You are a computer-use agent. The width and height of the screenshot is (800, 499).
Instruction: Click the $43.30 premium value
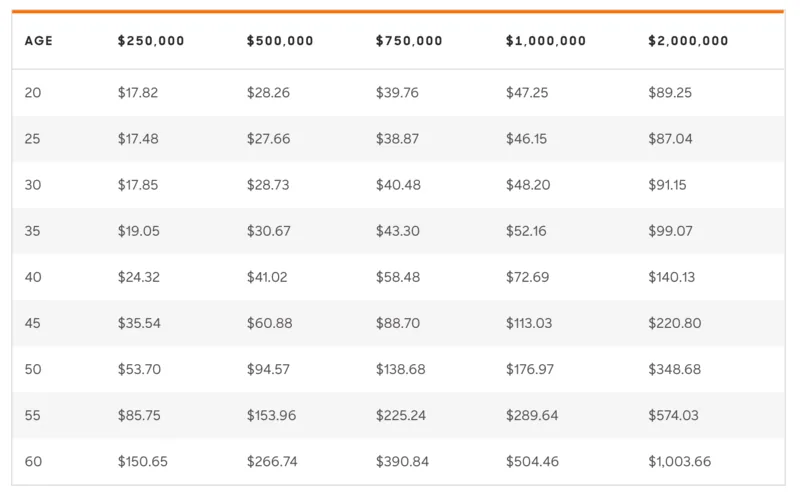(x=397, y=231)
